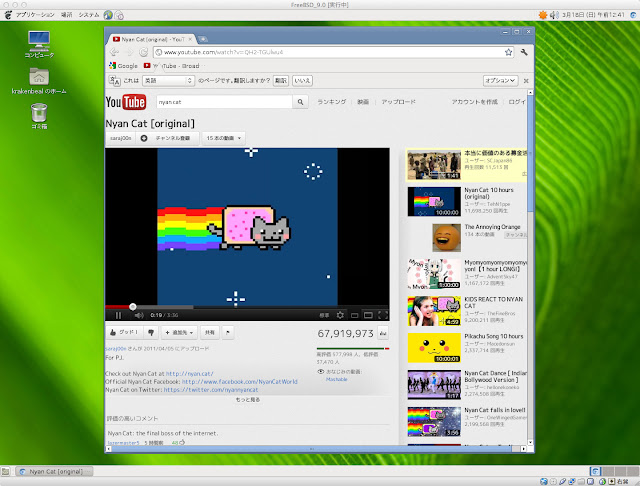Screen dimensions: 640x486
Task: Expand the 15 videos dropdown
Action: pyautogui.click(x=224, y=138)
